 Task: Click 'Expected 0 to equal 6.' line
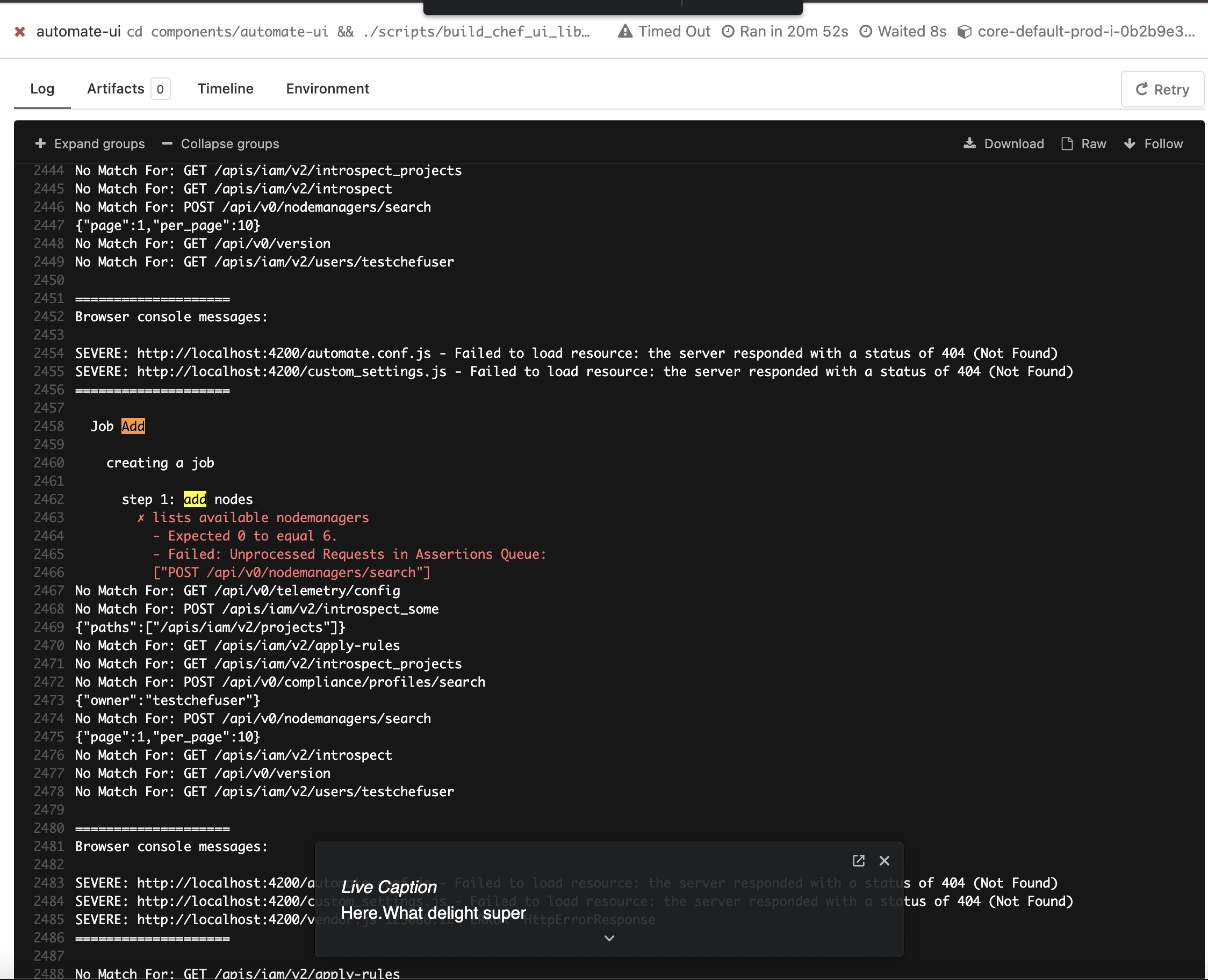pos(252,536)
